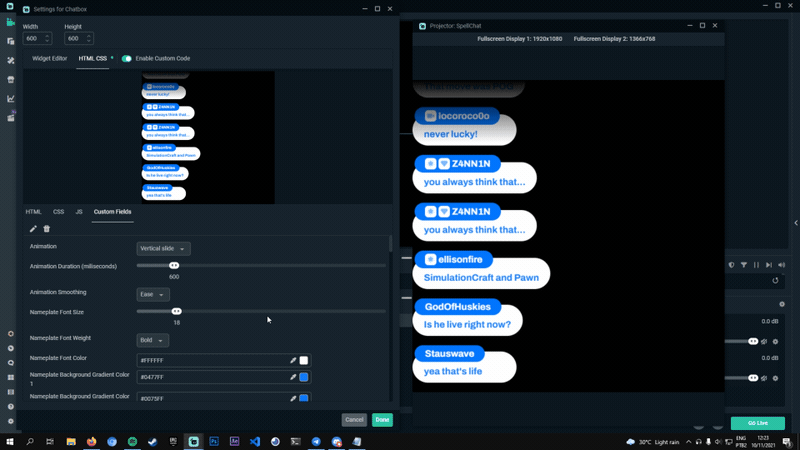Open Animation Smoothing dropdown showing Ease
The image size is (800, 450).
tap(153, 294)
